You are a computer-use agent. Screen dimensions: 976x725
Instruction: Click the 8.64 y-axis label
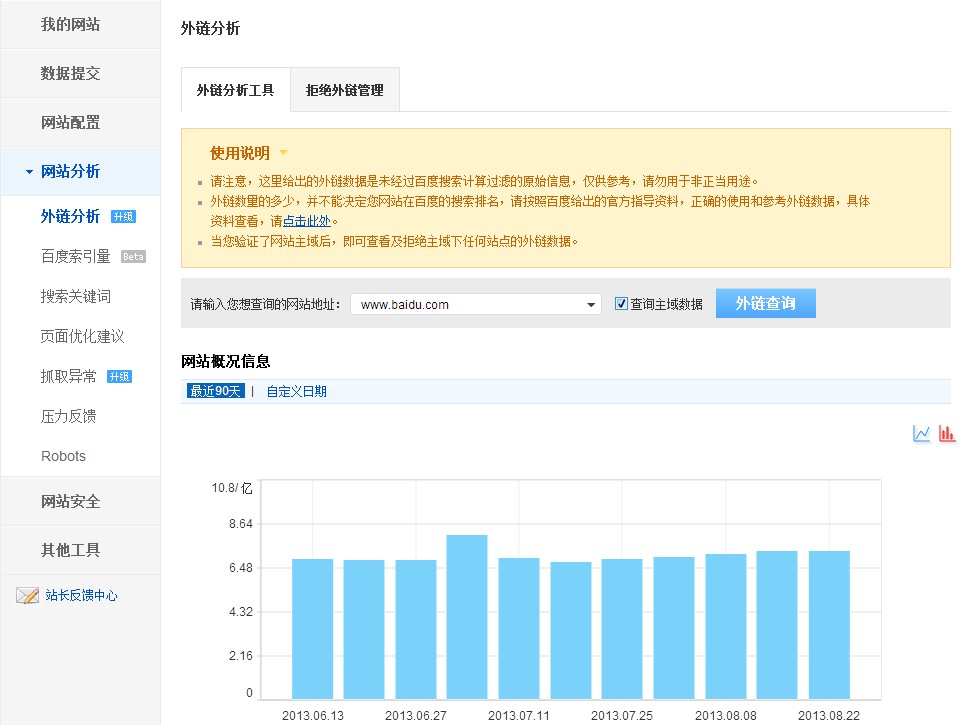241,524
